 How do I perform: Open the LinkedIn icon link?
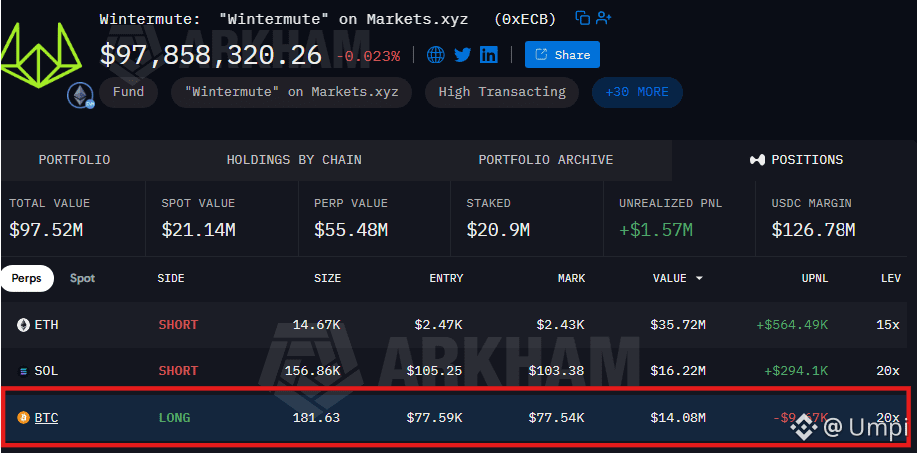(489, 55)
